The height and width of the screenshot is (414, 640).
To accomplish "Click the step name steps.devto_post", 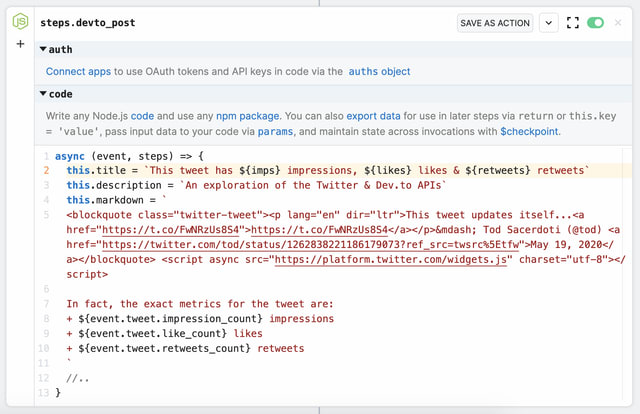I will pos(88,23).
